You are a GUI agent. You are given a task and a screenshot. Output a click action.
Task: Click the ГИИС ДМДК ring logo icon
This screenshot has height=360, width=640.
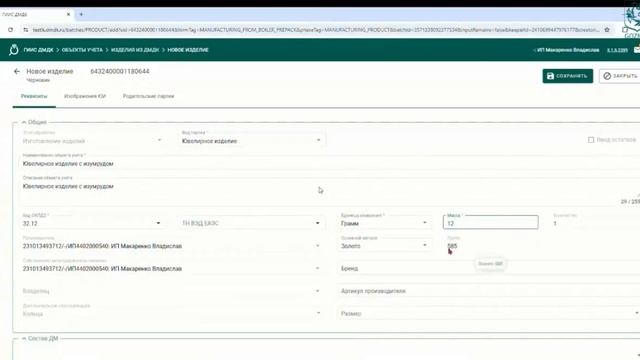(x=13, y=50)
